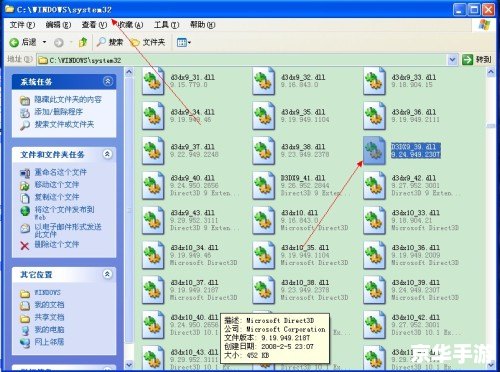Screen dimensions: 500x372
Task: Toggle the 文件夹 folders pane
Action: click(148, 42)
